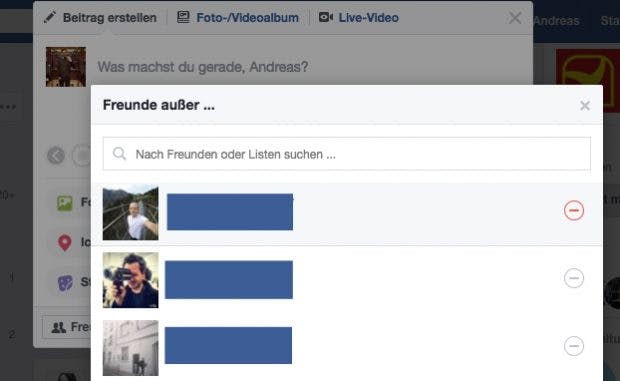Click the album icon beside Foto-/Videoalbum
The image size is (620, 381).
(x=183, y=17)
